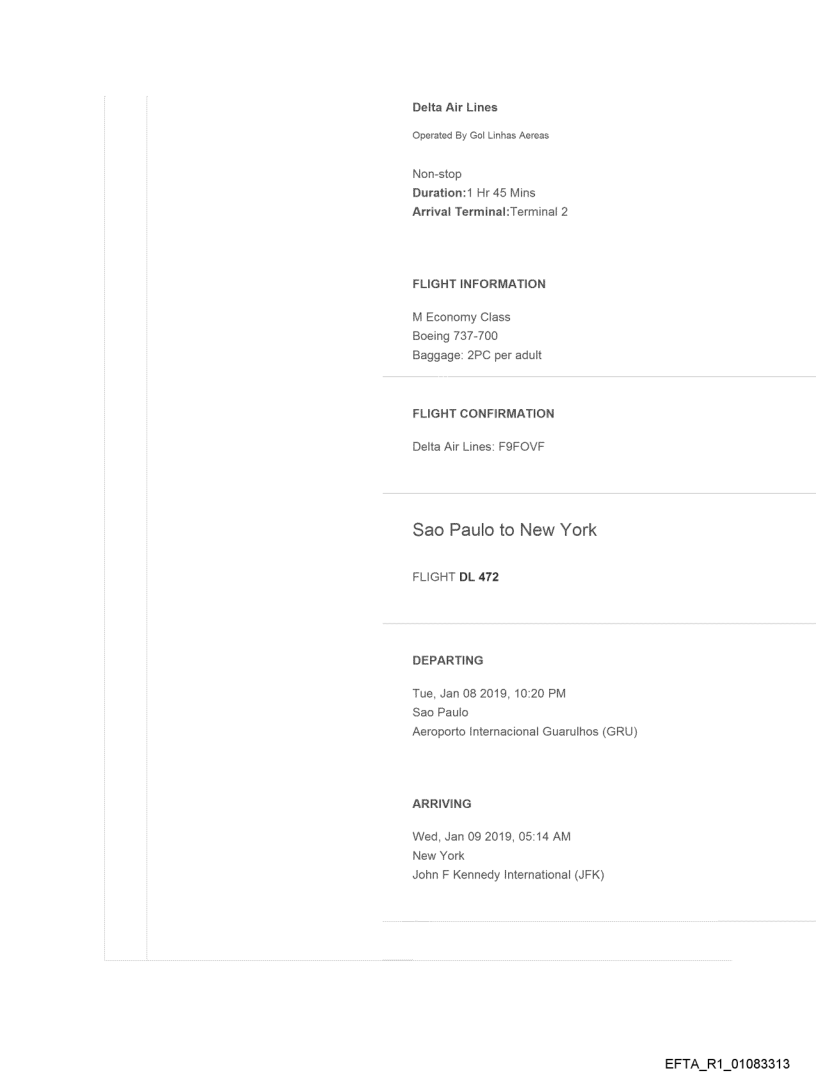This screenshot has width=816, height=1073.
Task: Click the FLIGHT INFORMATION section heading
Action: click(479, 284)
